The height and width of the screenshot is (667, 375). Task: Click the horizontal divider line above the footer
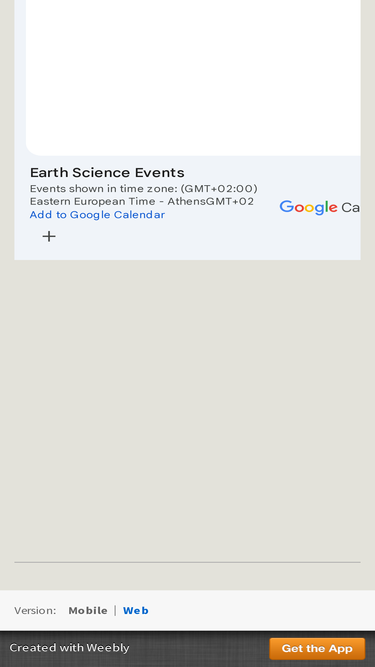[188, 562]
